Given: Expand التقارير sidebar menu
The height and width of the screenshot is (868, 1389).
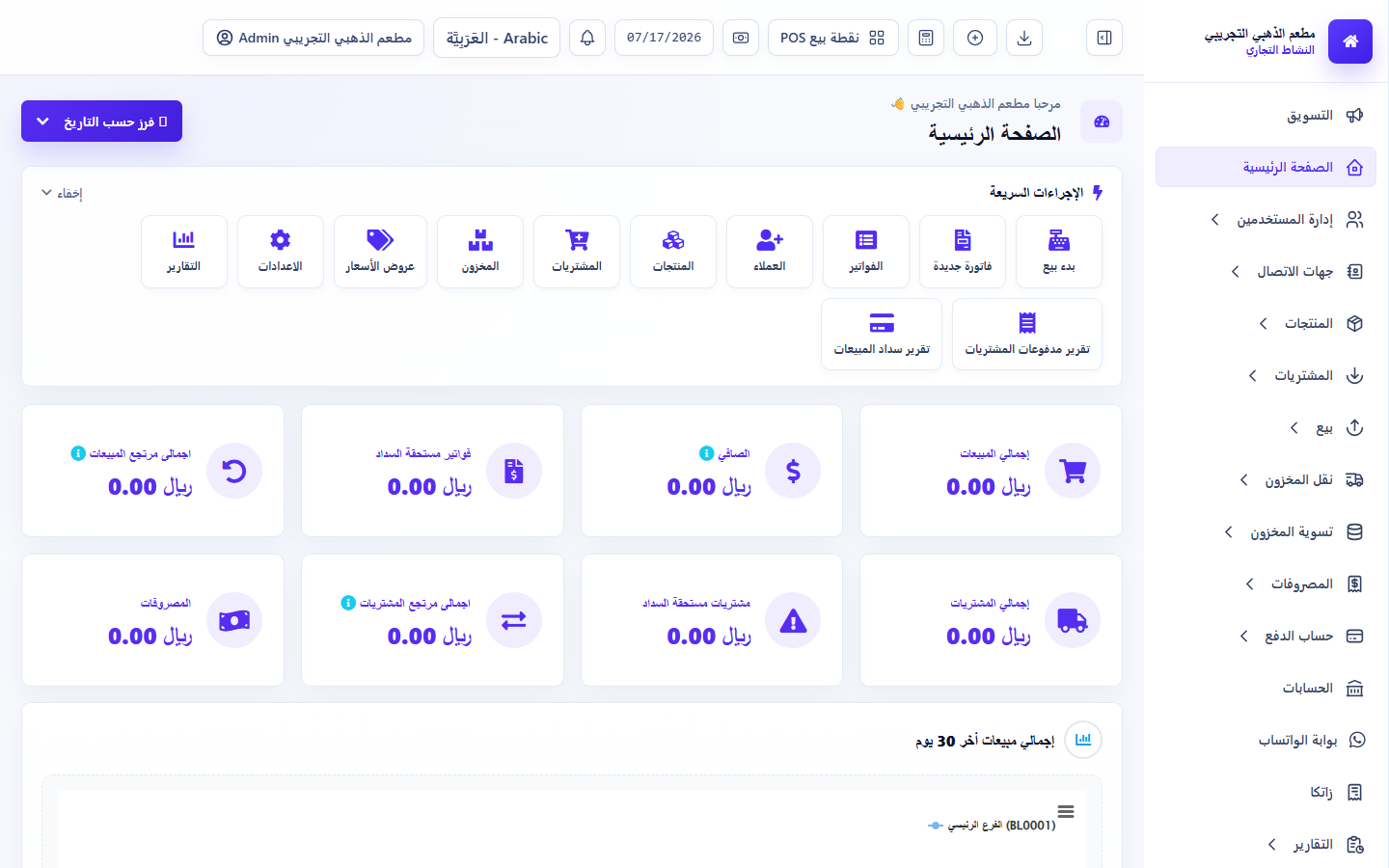Looking at the screenshot, I should [x=1266, y=845].
